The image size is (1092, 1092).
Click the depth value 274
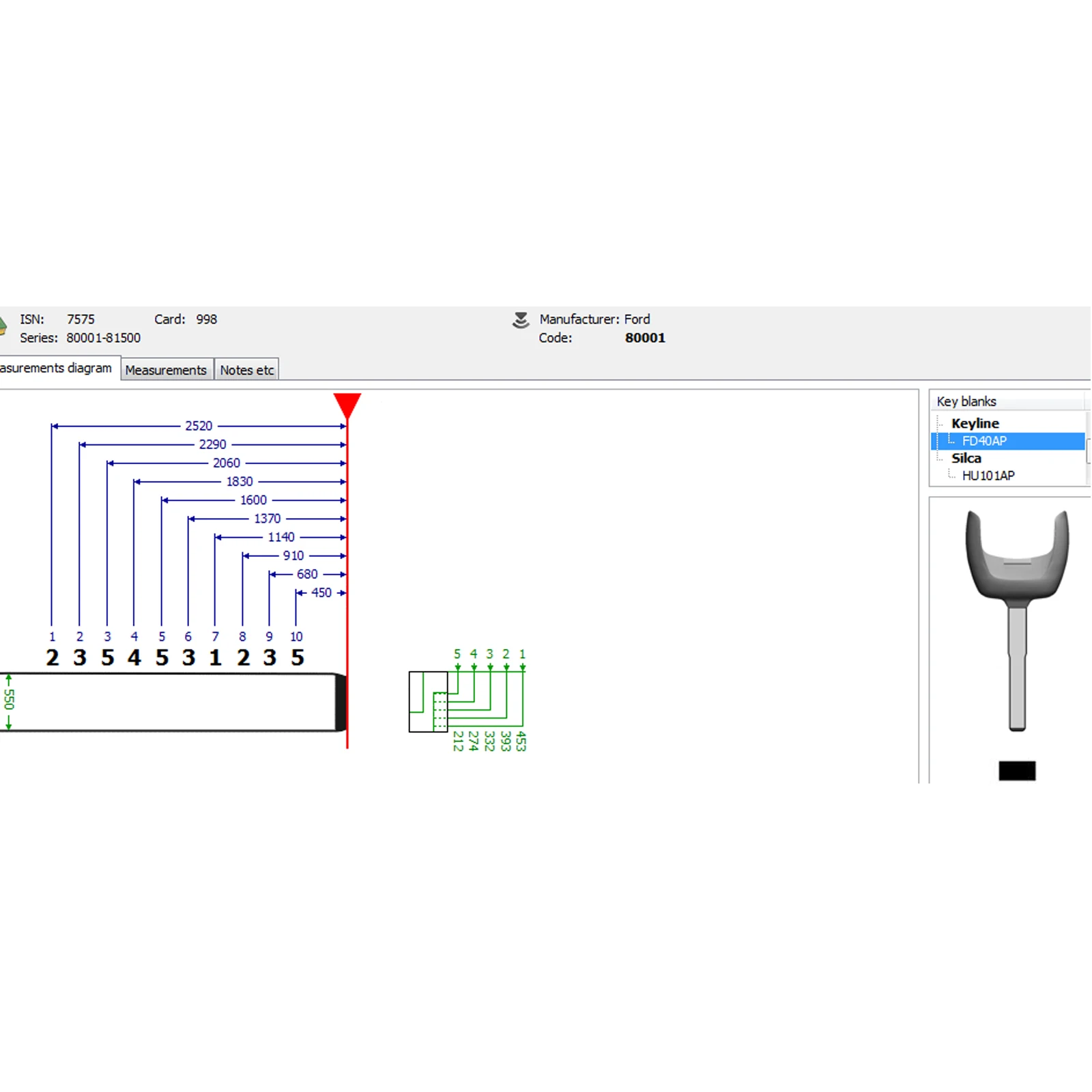[x=473, y=741]
